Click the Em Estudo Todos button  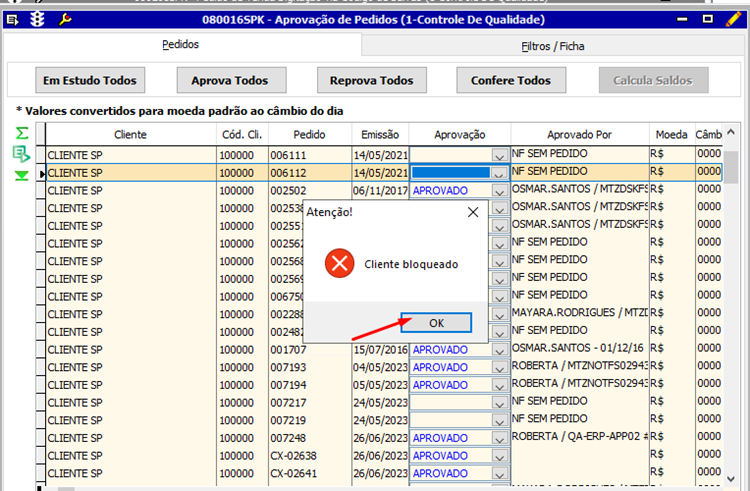click(x=90, y=80)
